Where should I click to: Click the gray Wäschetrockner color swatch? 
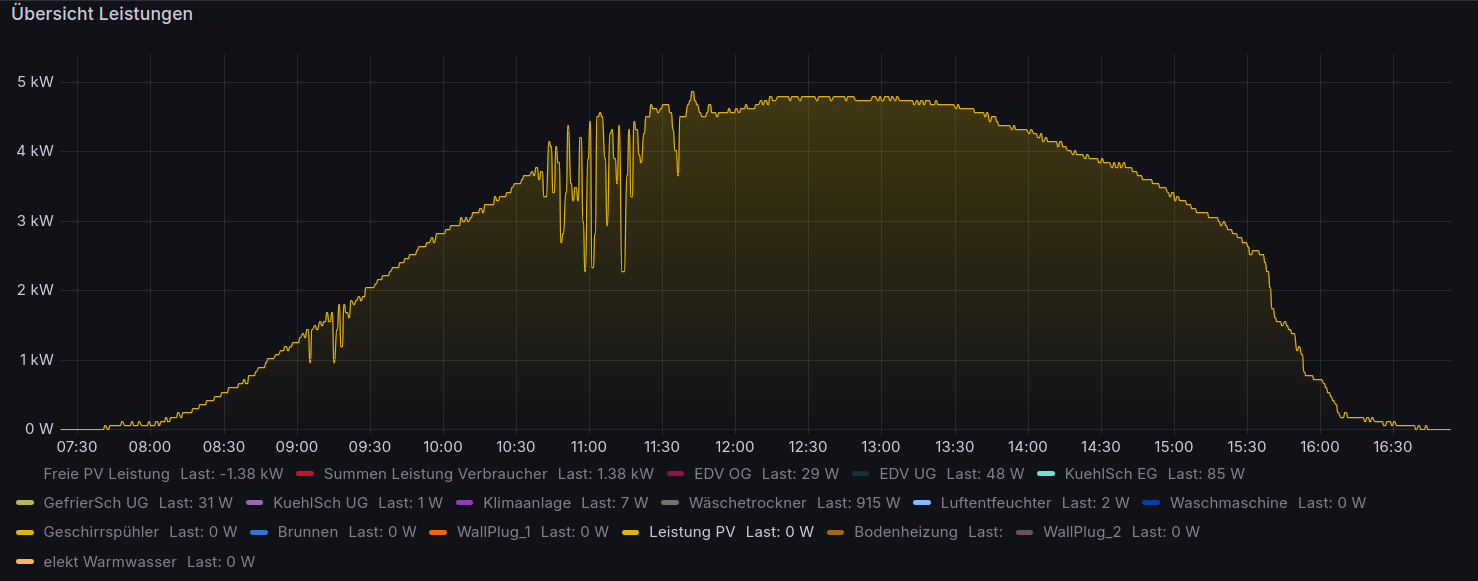670,503
